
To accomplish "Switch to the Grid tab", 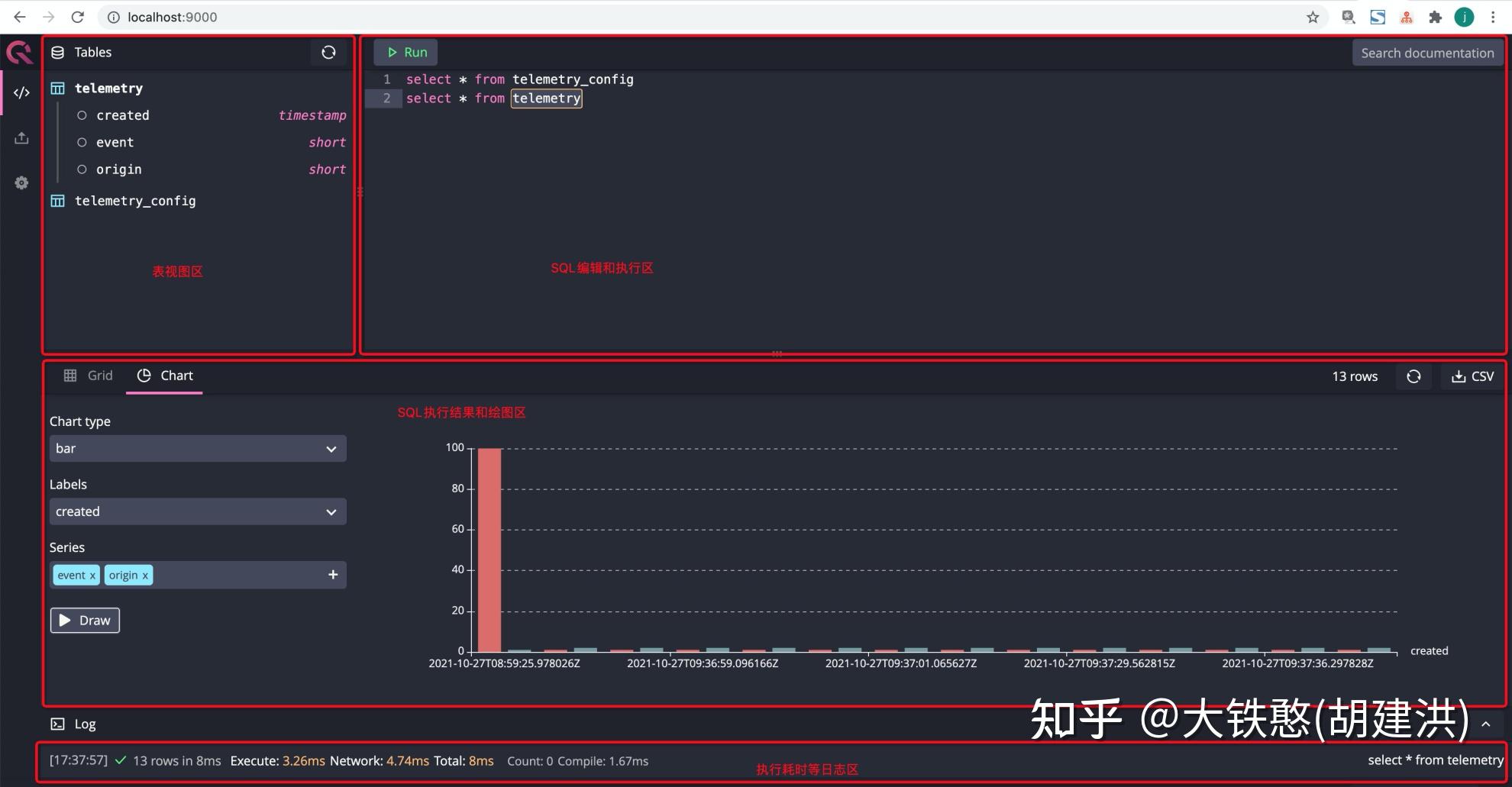I will tap(88, 375).
